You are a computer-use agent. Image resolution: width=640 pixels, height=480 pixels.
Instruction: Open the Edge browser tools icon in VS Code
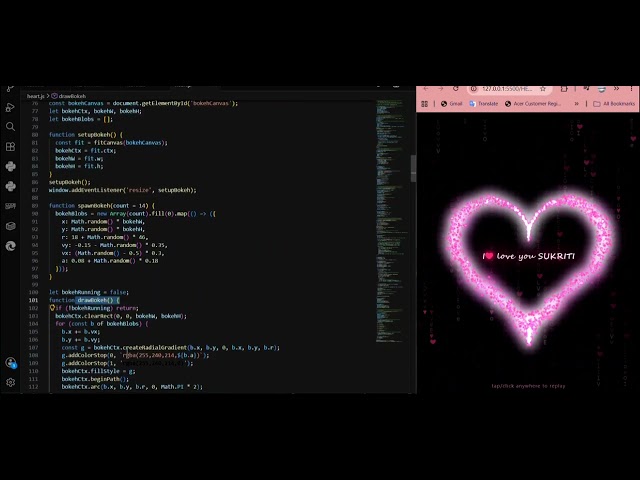tap(10, 246)
